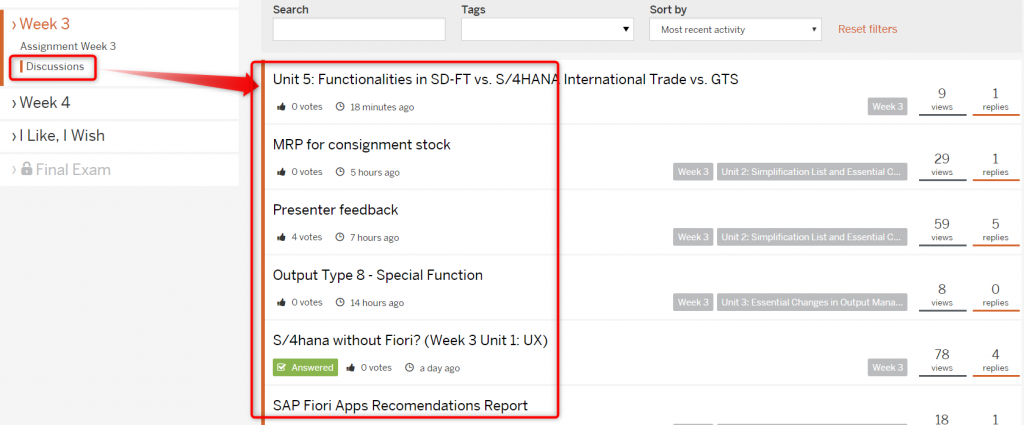
Task: Click thumbs-up icon on Output Type 8 post
Action: (x=281, y=303)
